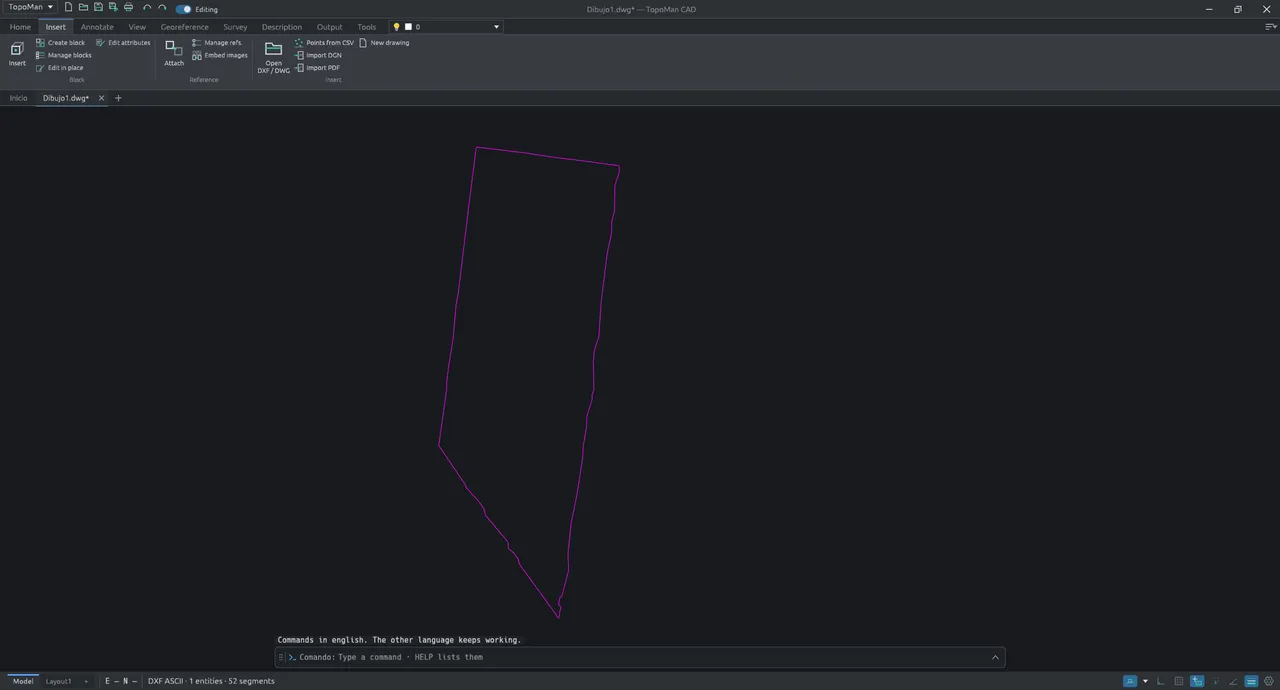Image resolution: width=1280 pixels, height=690 pixels.
Task: Toggle the grid display icon
Action: 1179,681
